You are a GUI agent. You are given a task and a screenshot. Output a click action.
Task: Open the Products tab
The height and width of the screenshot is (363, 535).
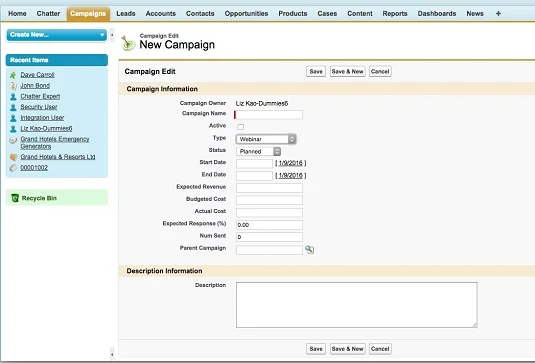(293, 14)
